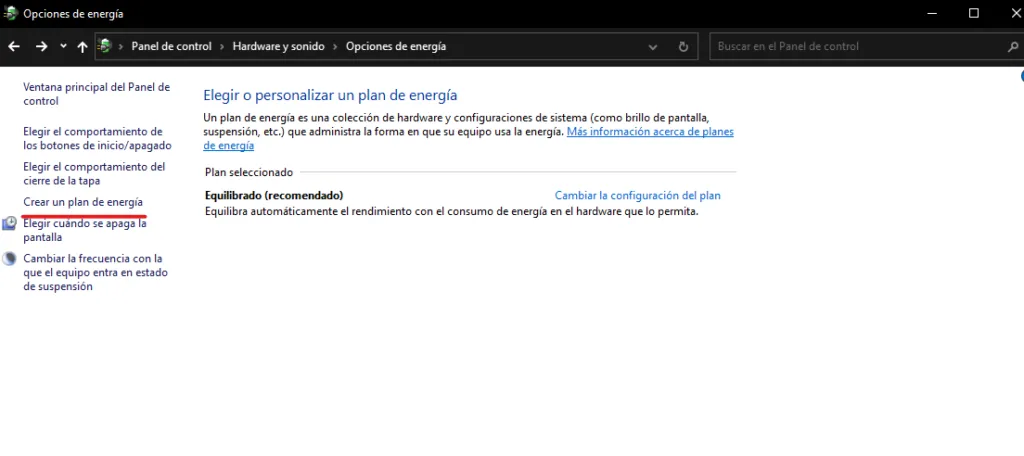Select Opciones de energía breadcrumb
Screen dimensions: 1024x456
point(396,46)
